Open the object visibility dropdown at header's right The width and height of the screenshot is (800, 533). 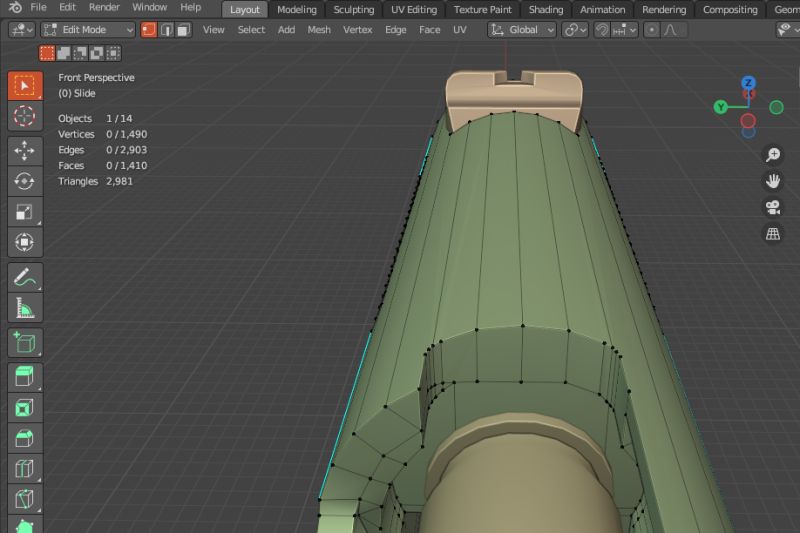[788, 30]
